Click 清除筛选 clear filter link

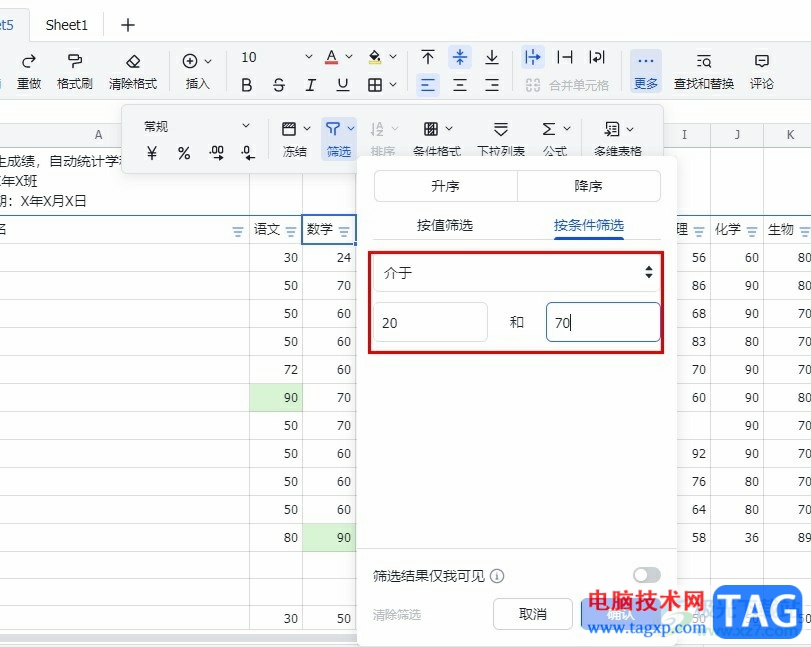click(397, 614)
